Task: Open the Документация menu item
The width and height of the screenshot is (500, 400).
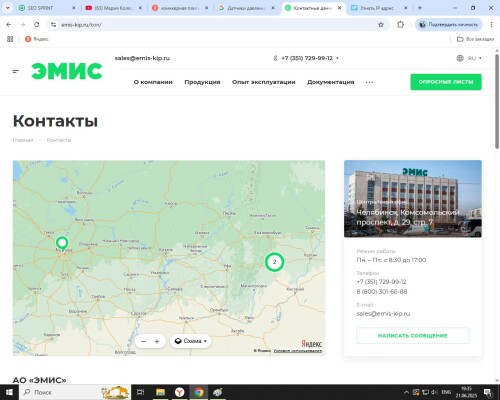Action: point(330,82)
